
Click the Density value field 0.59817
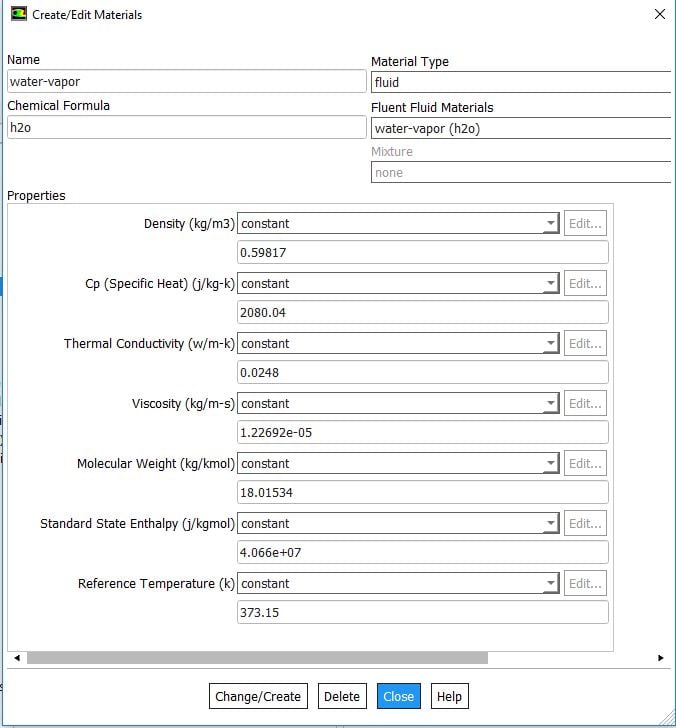(x=422, y=252)
